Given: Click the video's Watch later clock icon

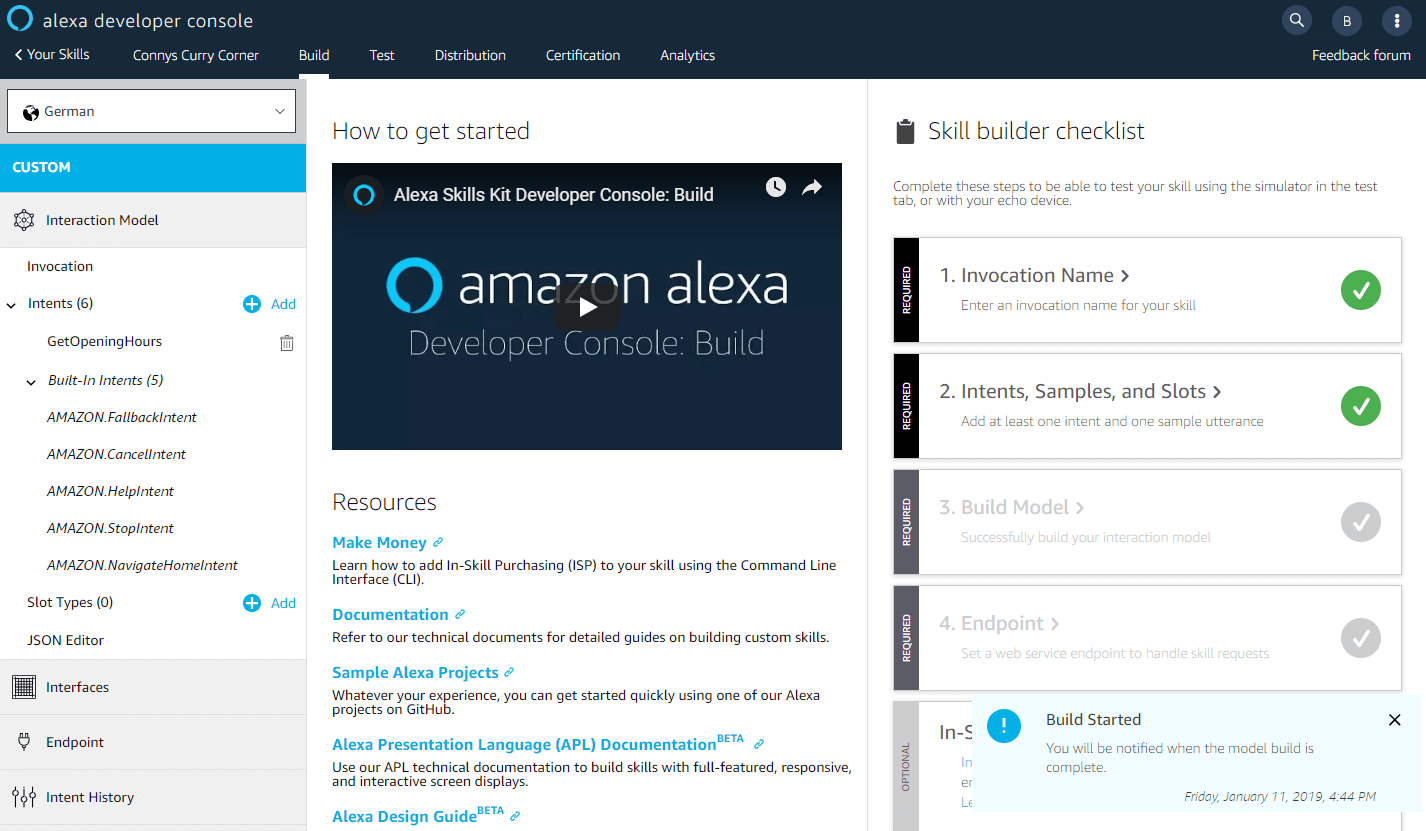Looking at the screenshot, I should pos(776,187).
